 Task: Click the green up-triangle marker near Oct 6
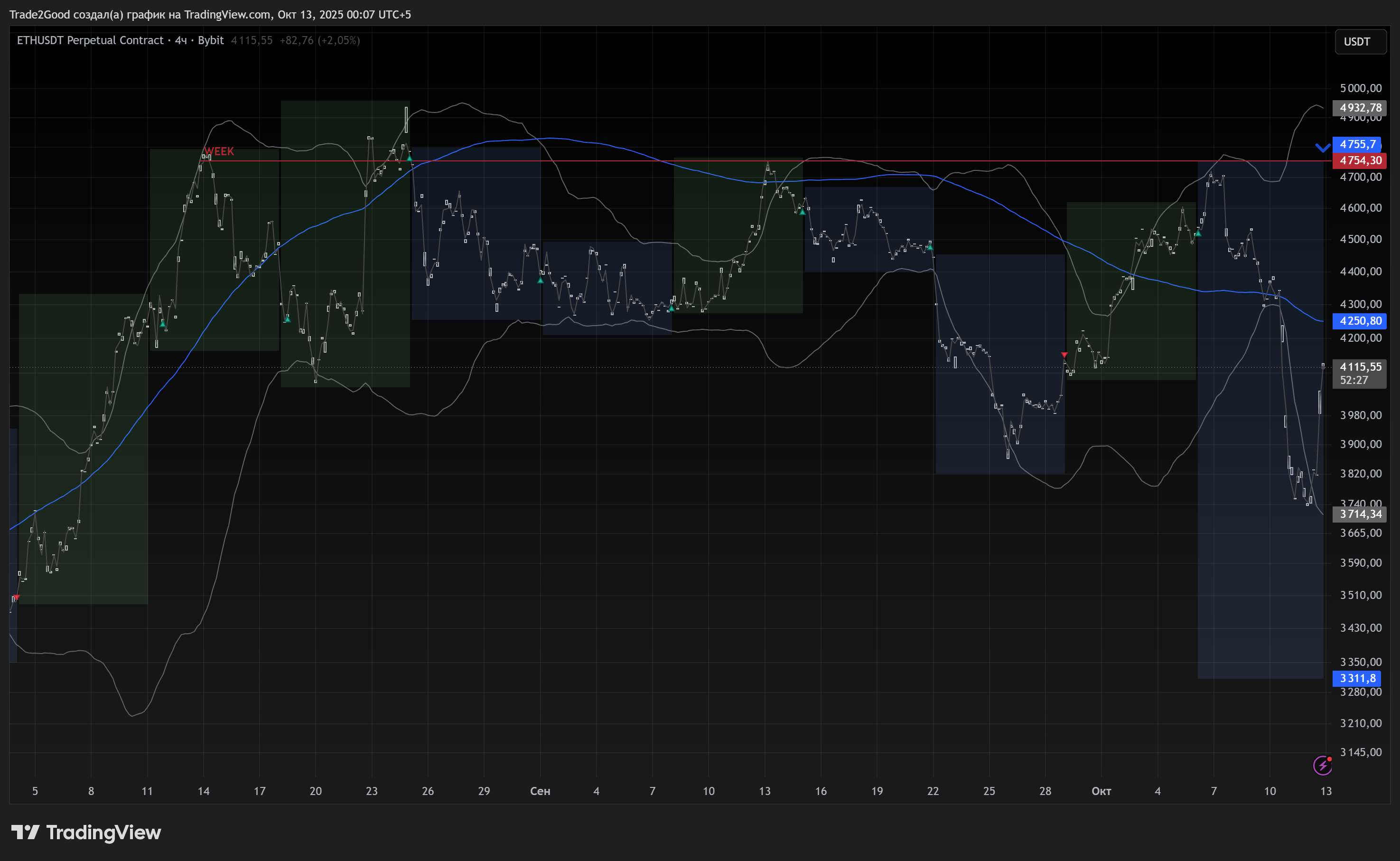click(x=1198, y=233)
